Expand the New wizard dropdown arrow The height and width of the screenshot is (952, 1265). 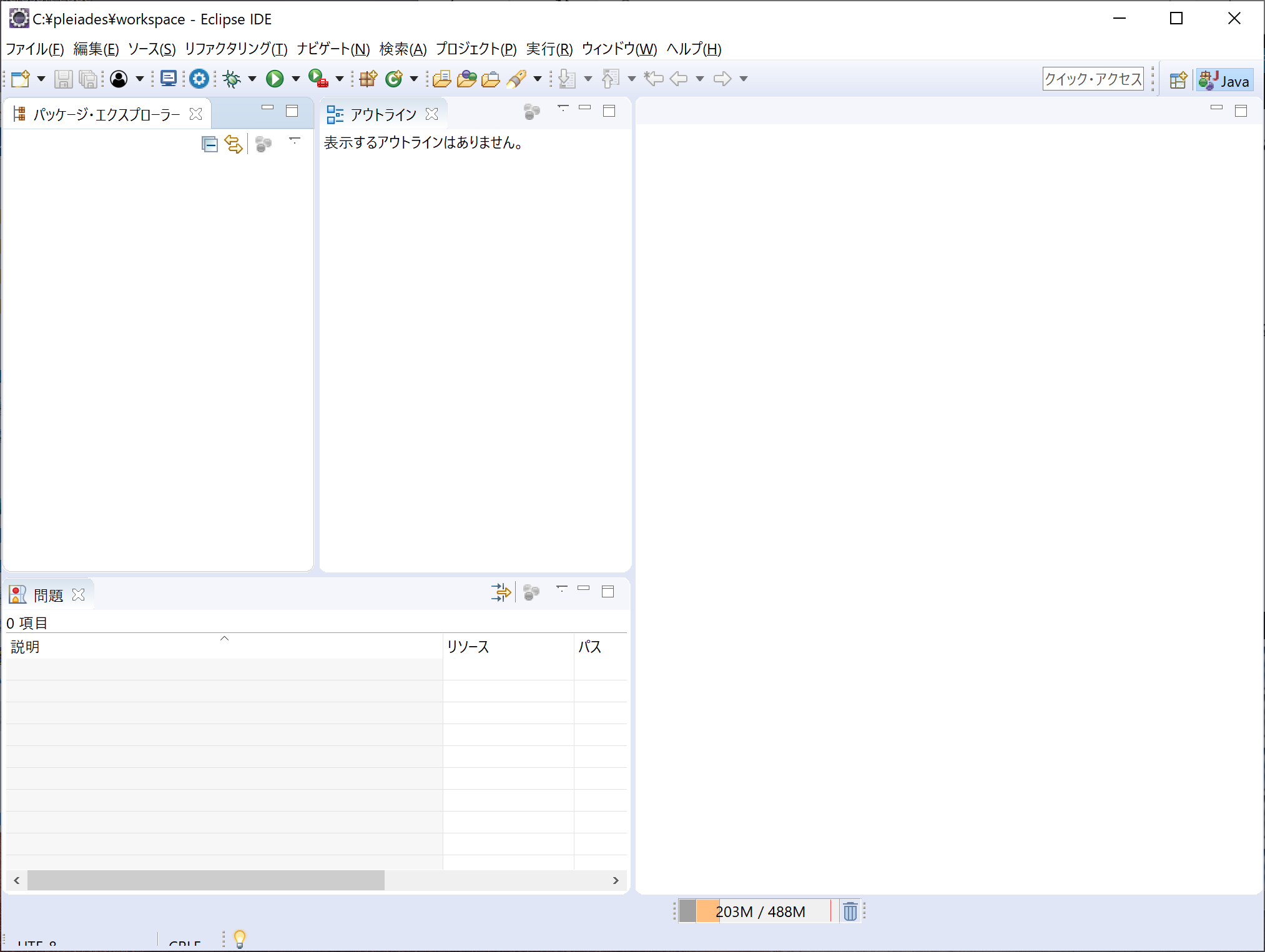41,79
